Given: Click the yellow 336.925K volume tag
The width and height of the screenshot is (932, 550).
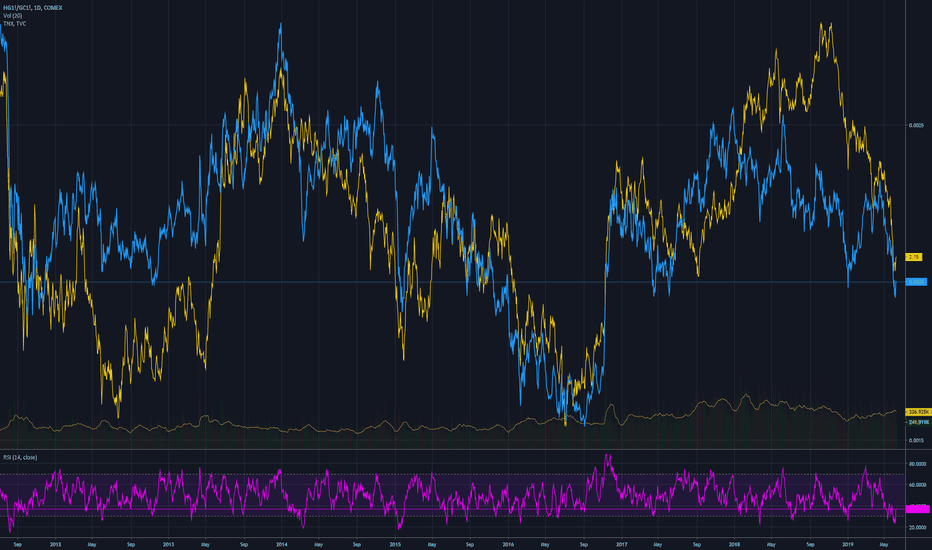Looking at the screenshot, I should coord(918,411).
